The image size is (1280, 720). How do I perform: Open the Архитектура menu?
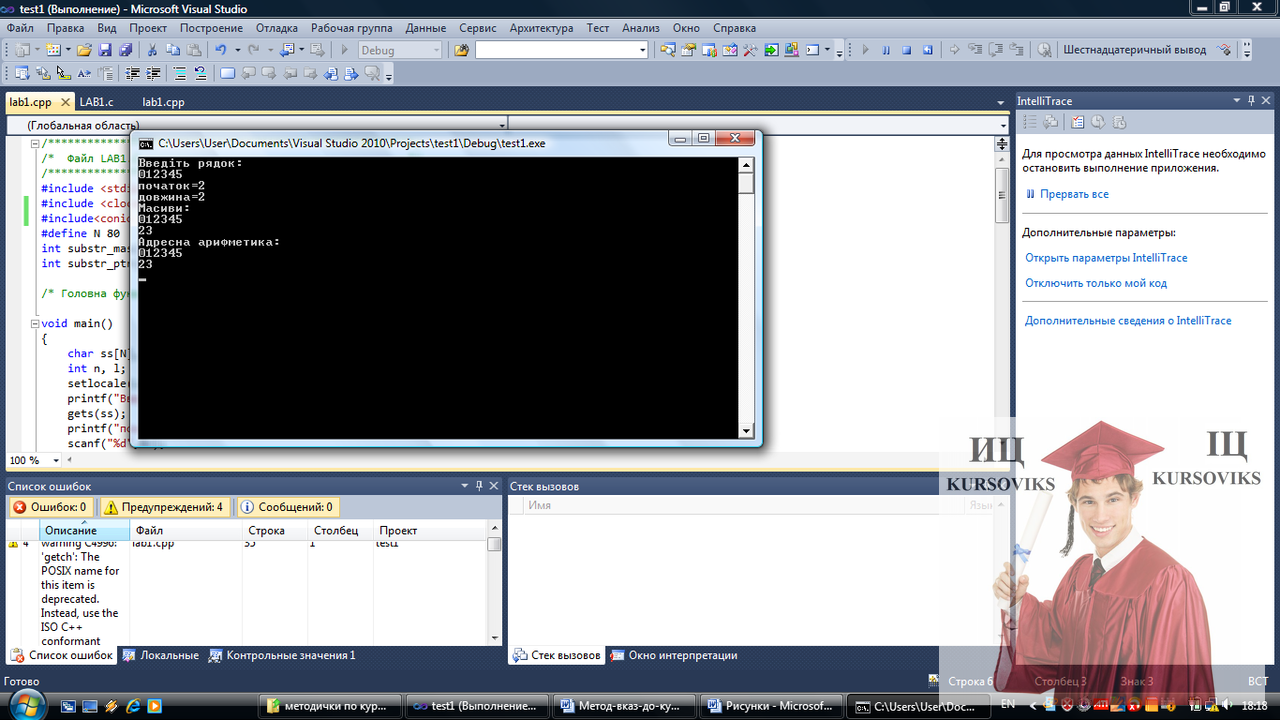tap(541, 28)
